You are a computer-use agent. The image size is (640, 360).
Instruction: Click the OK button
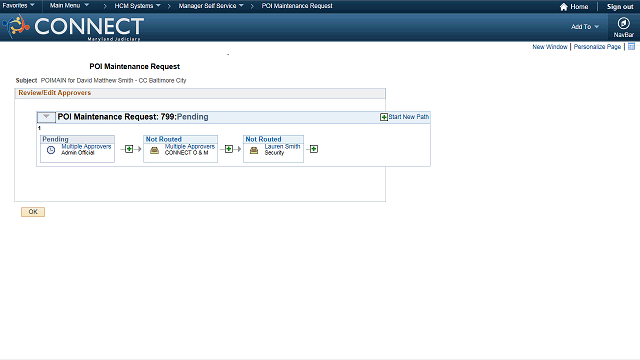33,212
